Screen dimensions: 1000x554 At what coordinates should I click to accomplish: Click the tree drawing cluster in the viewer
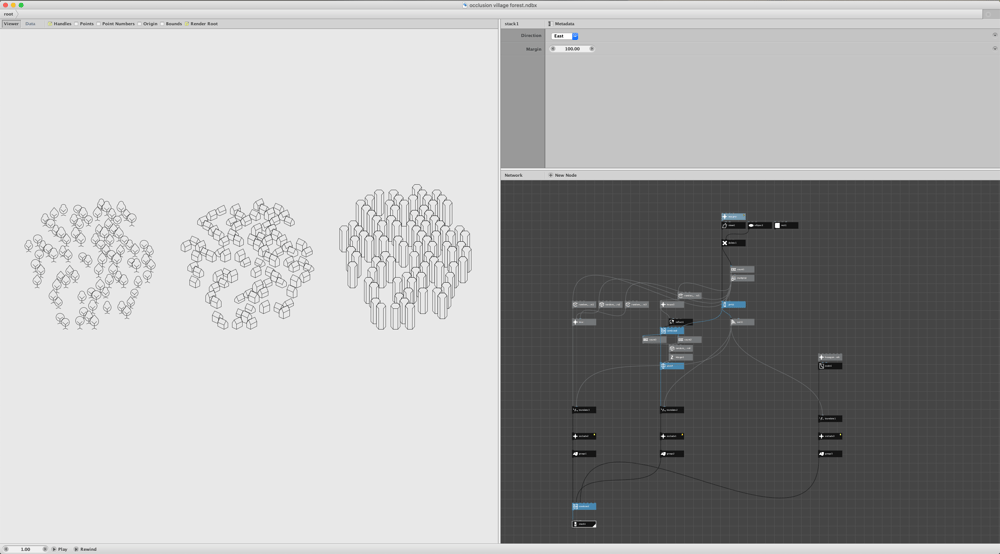pyautogui.click(x=90, y=264)
